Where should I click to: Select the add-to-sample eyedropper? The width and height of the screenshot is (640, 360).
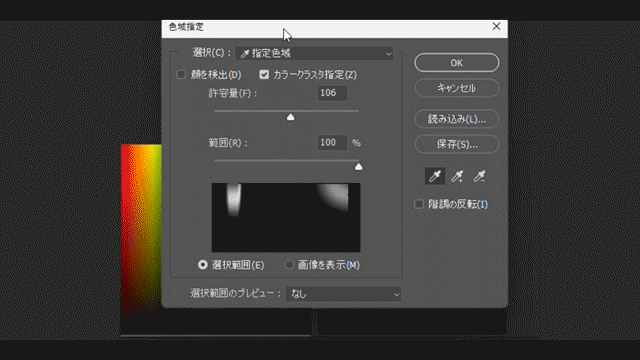pyautogui.click(x=457, y=176)
